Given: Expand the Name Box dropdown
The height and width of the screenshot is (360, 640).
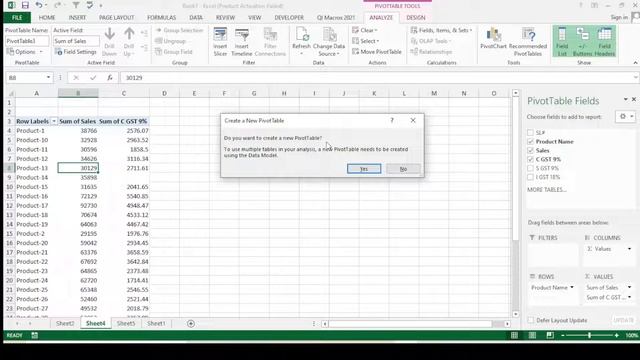Looking at the screenshot, I should (x=48, y=78).
